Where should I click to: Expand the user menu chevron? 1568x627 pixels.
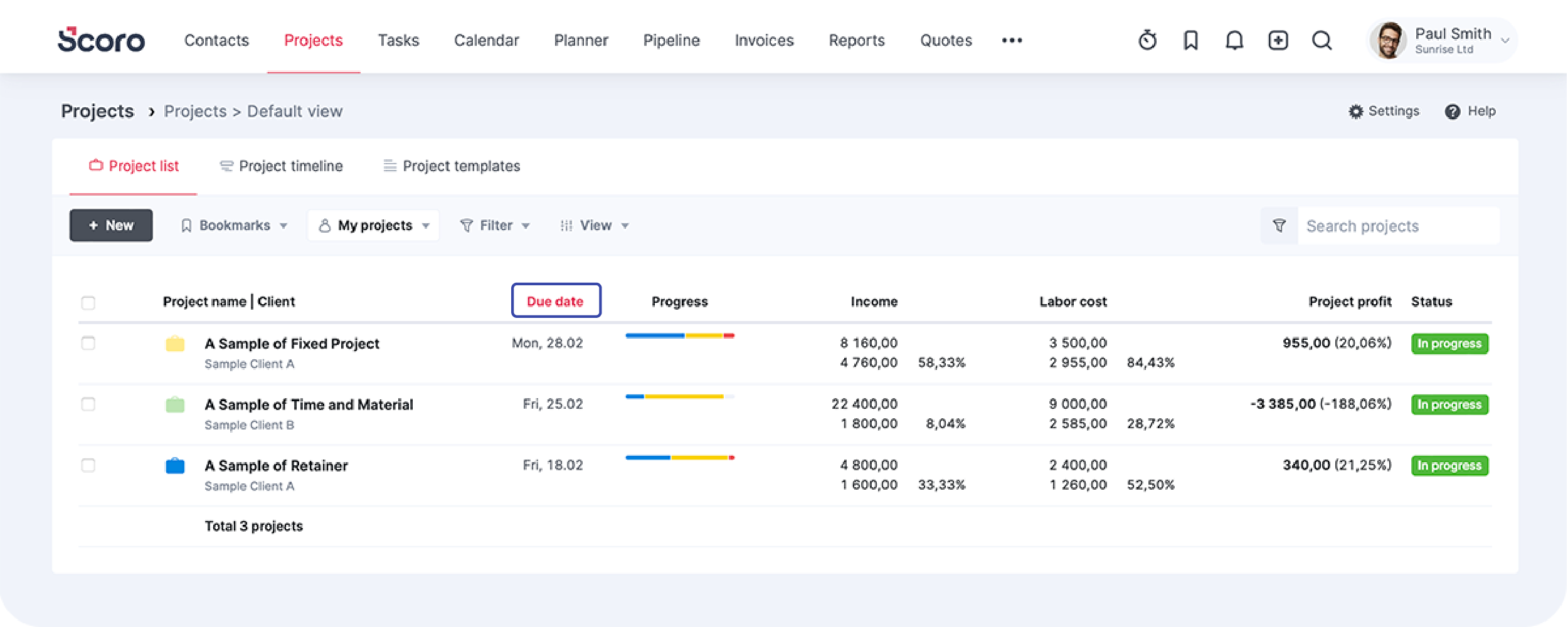pyautogui.click(x=1504, y=41)
